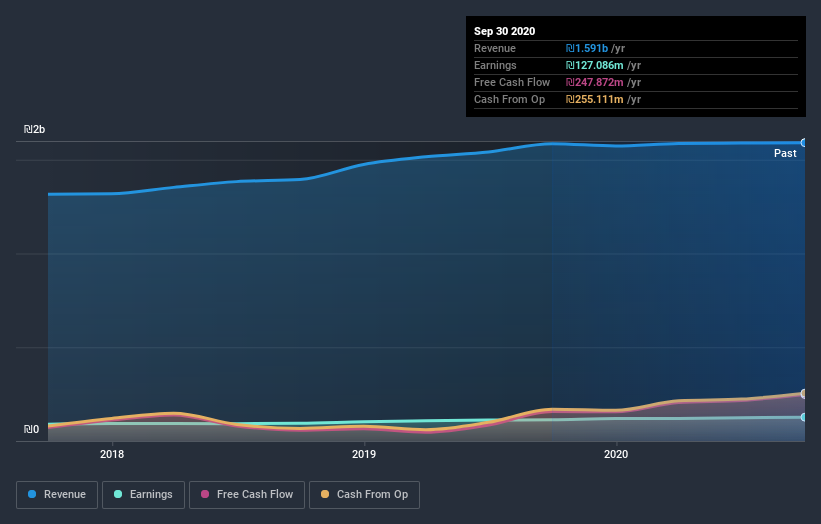Toggle the Revenue series legend button
The image size is (821, 524).
pos(57,495)
